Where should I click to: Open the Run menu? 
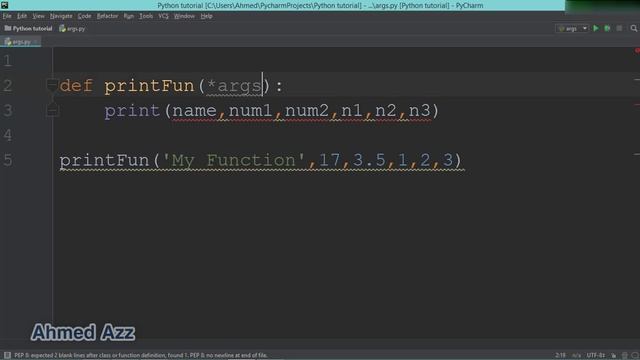coord(129,16)
